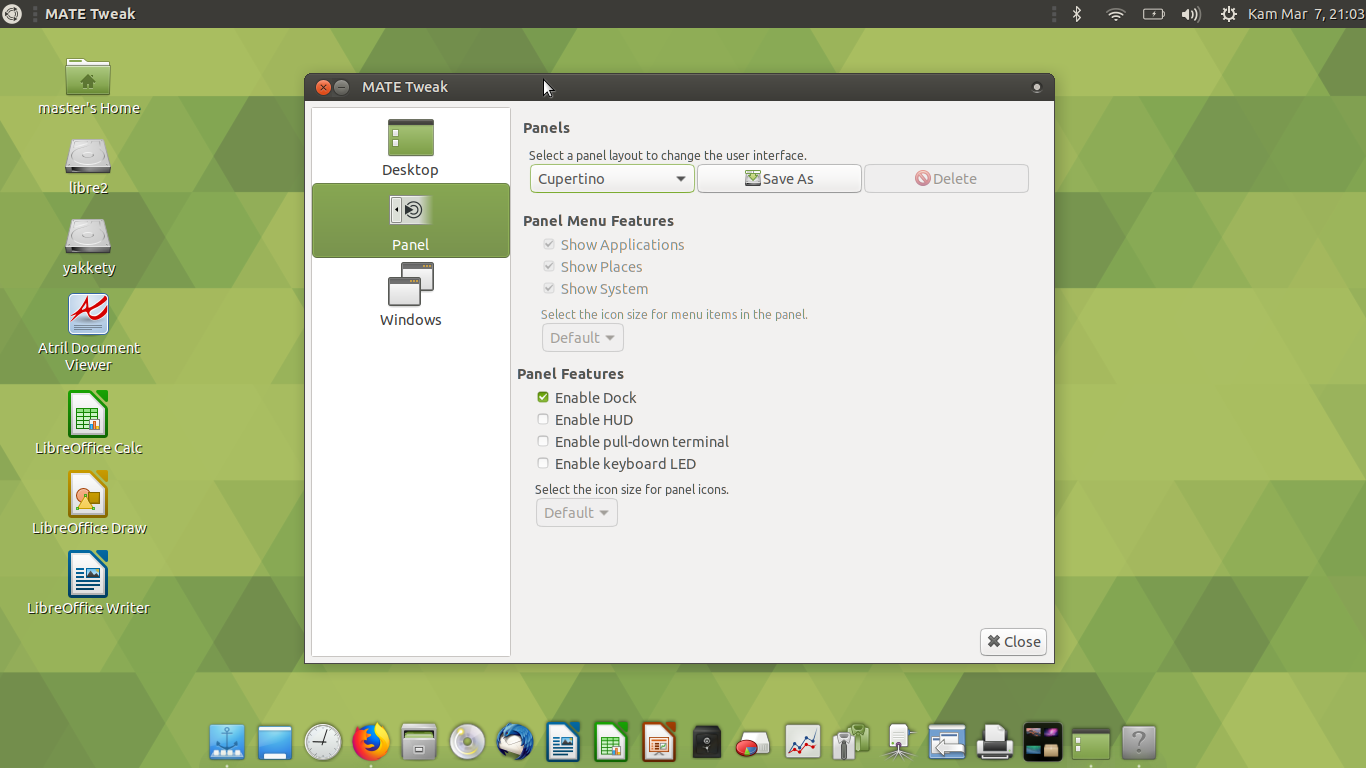Open the volume control in the top bar
Image resolution: width=1366 pixels, height=768 pixels.
(1190, 13)
